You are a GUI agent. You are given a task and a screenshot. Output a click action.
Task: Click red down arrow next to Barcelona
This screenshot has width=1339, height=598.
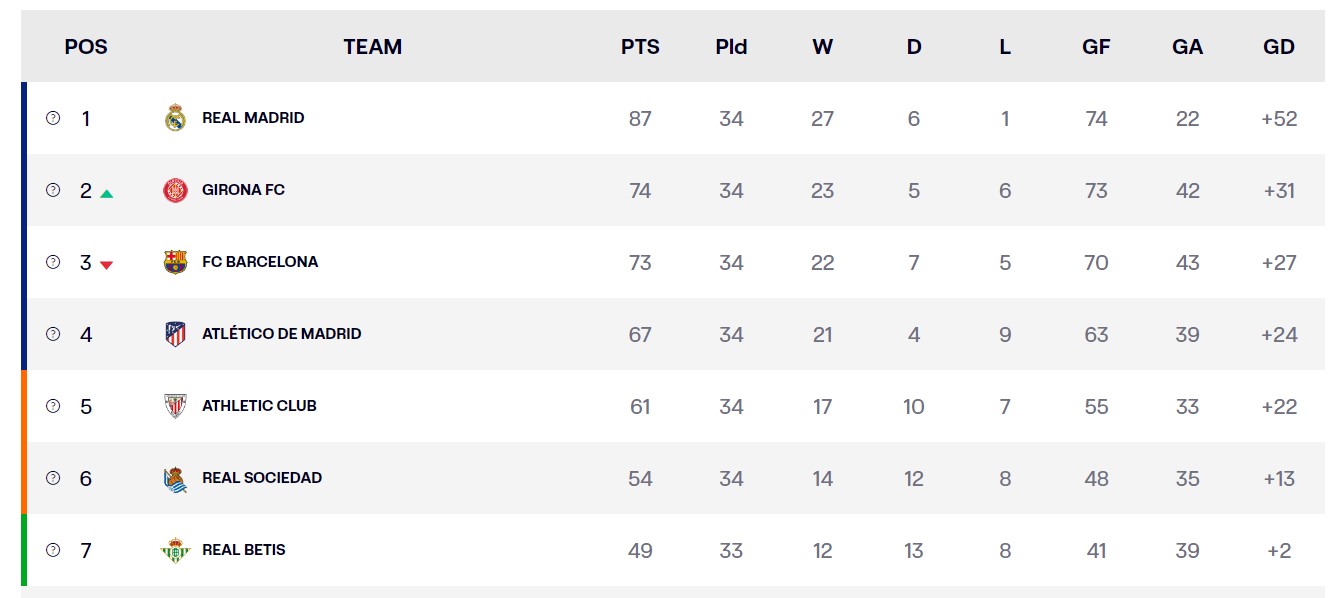coord(107,265)
